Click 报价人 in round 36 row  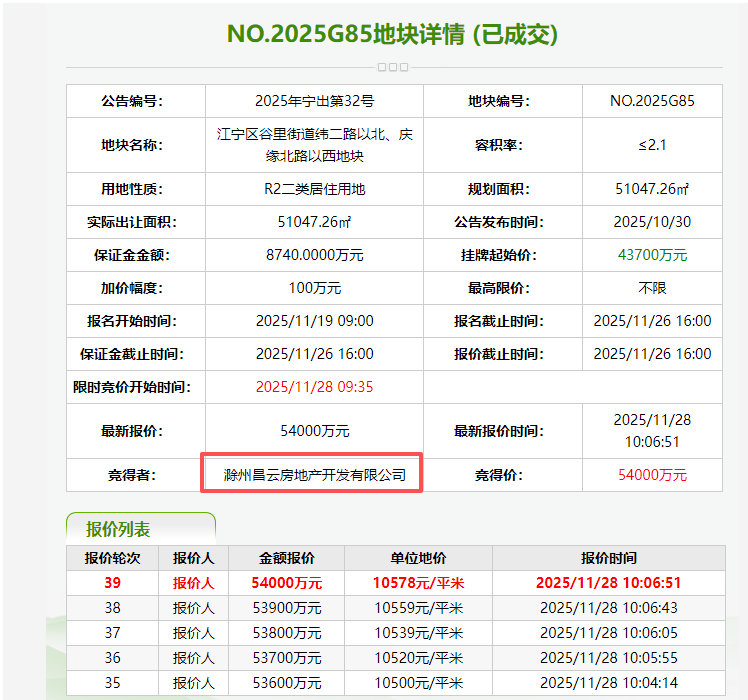193,658
